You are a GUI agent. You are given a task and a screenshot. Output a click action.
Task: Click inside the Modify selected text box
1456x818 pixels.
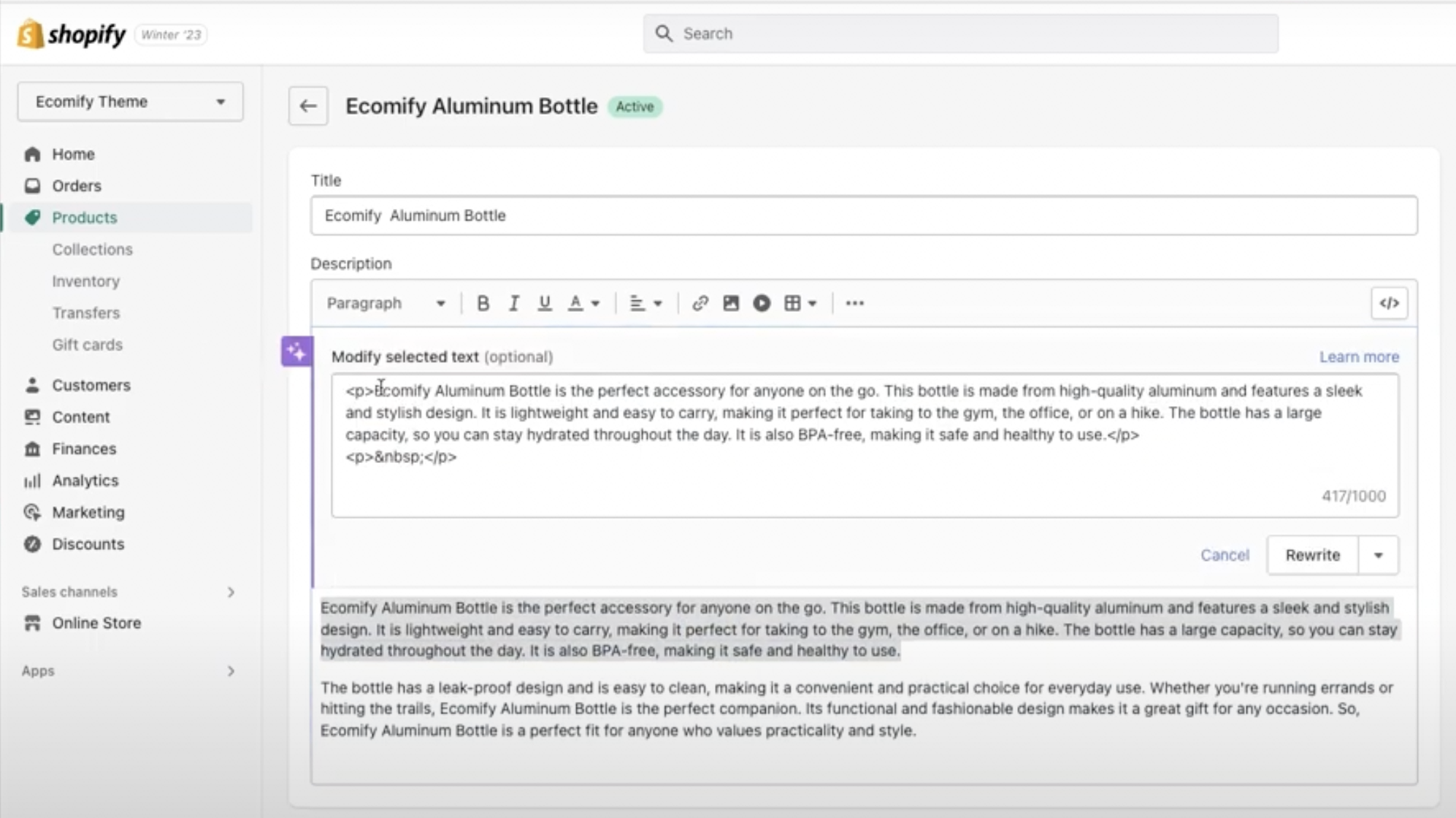pos(865,446)
